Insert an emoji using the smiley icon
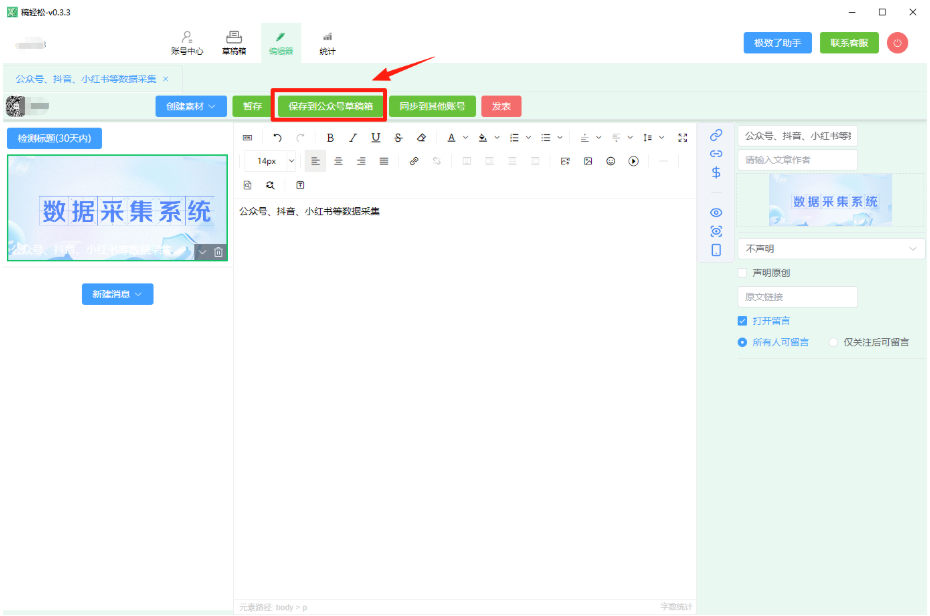930x616 pixels. [610, 161]
